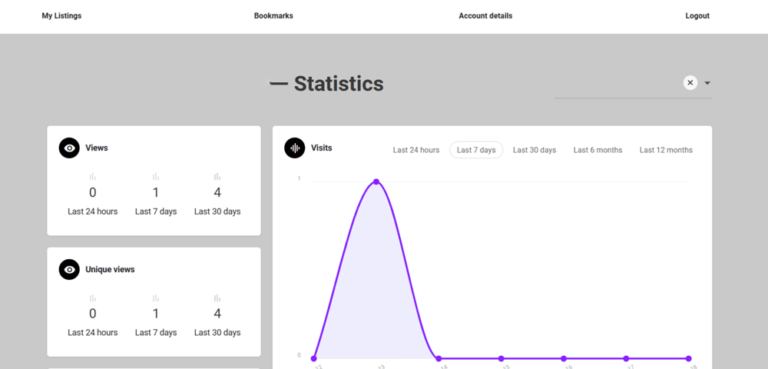Click bar icon above Unique views Last 30 days
Screen dimensions: 768x369
(217, 298)
